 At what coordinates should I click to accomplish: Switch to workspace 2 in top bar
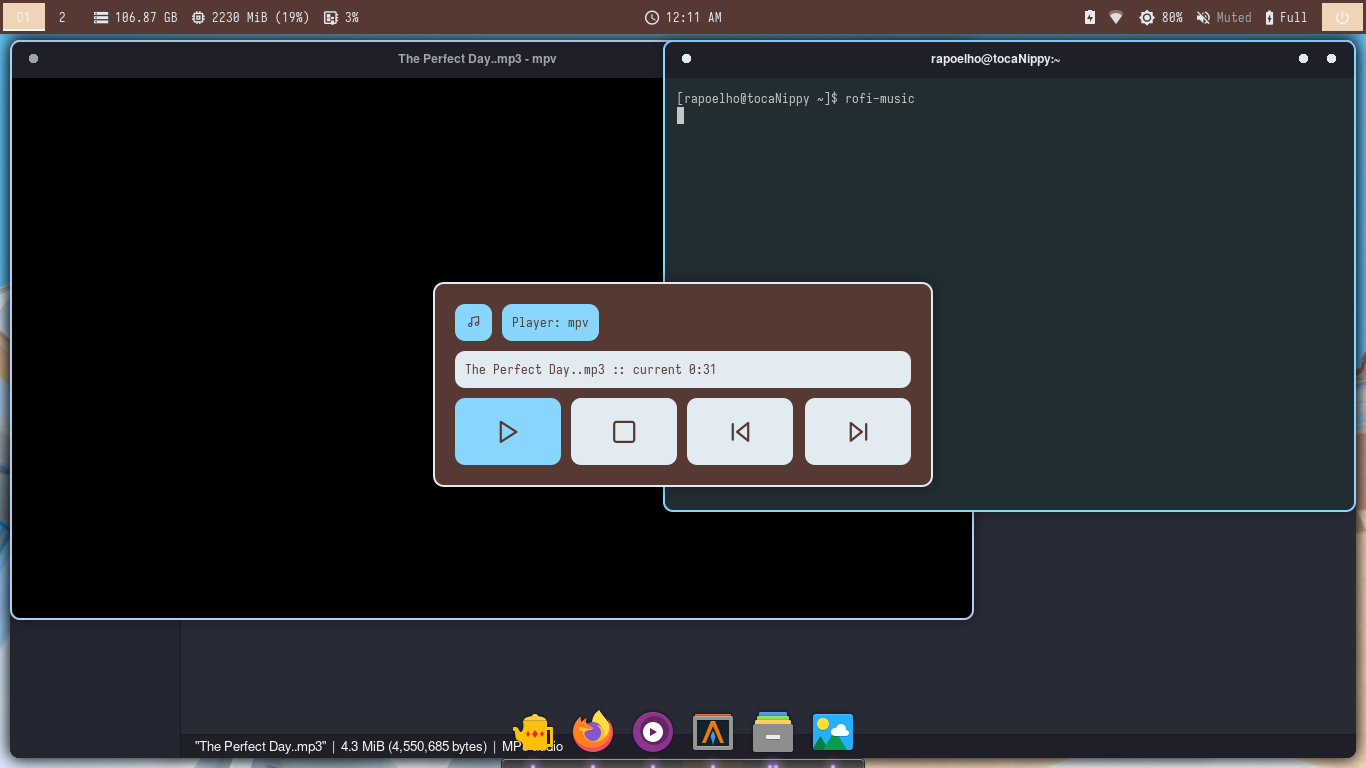[62, 17]
